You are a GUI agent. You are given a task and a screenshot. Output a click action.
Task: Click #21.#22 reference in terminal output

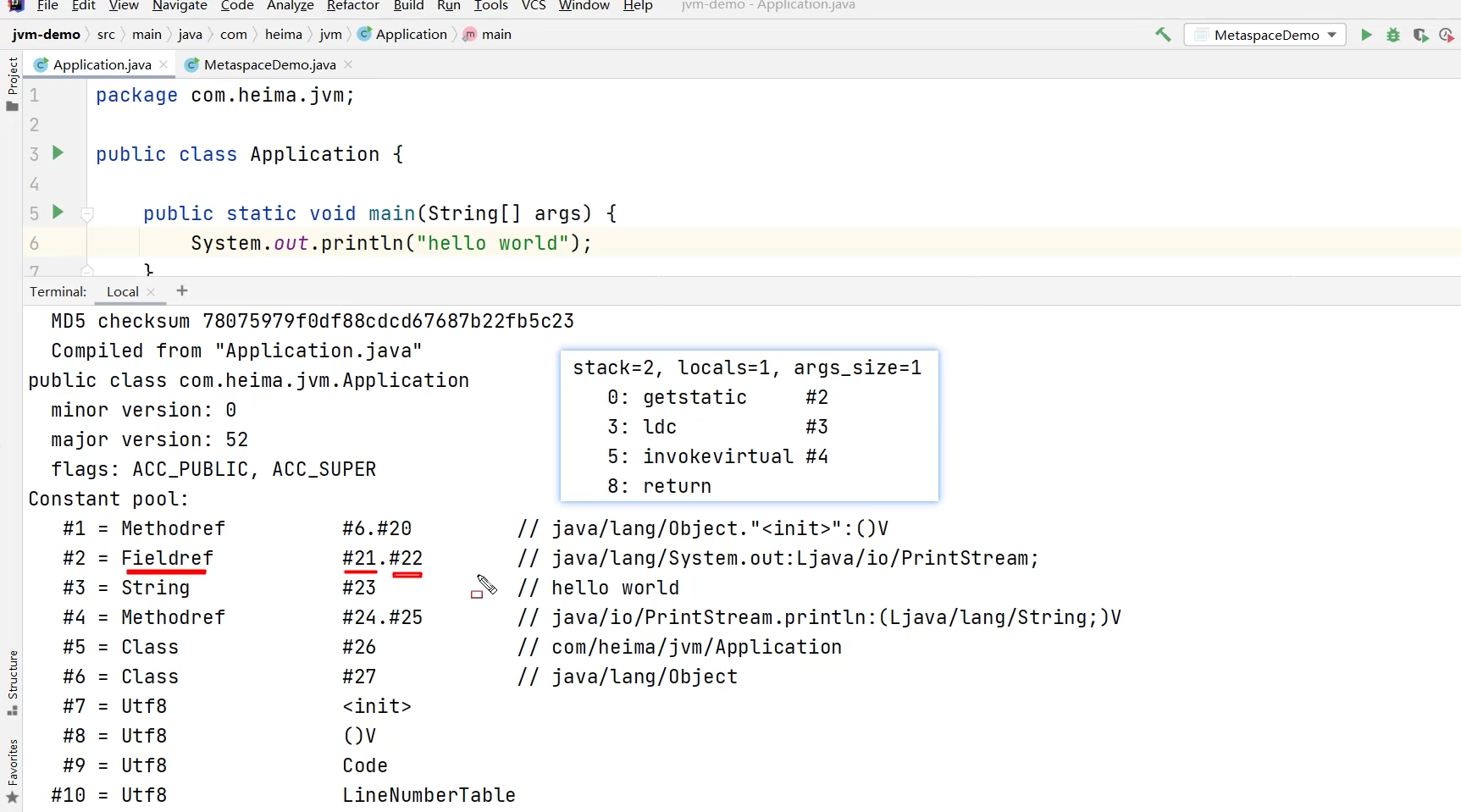coord(382,558)
